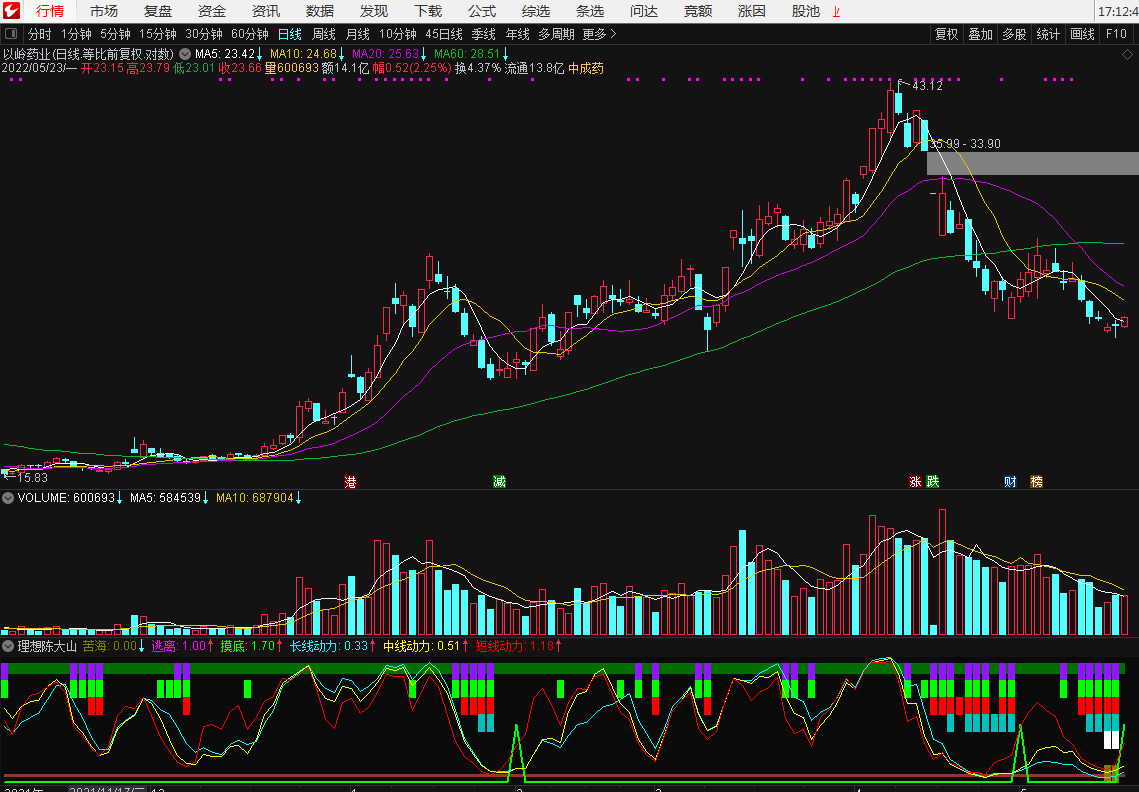Click the MA20: 25.63 label

(386, 54)
